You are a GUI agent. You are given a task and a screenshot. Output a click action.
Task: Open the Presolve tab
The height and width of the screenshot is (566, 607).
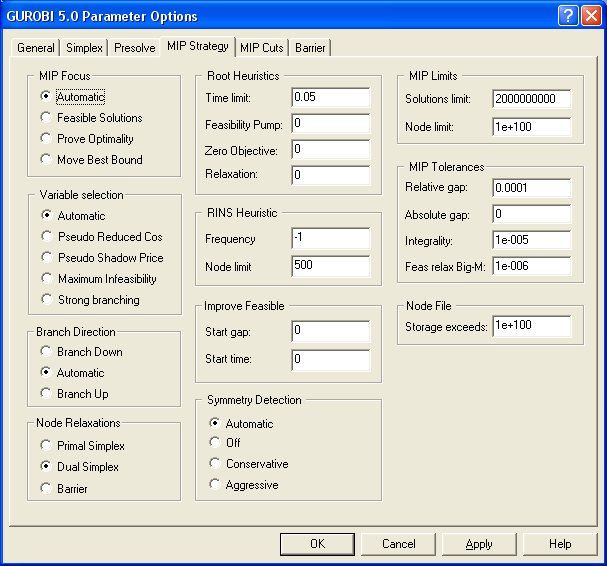tap(134, 48)
